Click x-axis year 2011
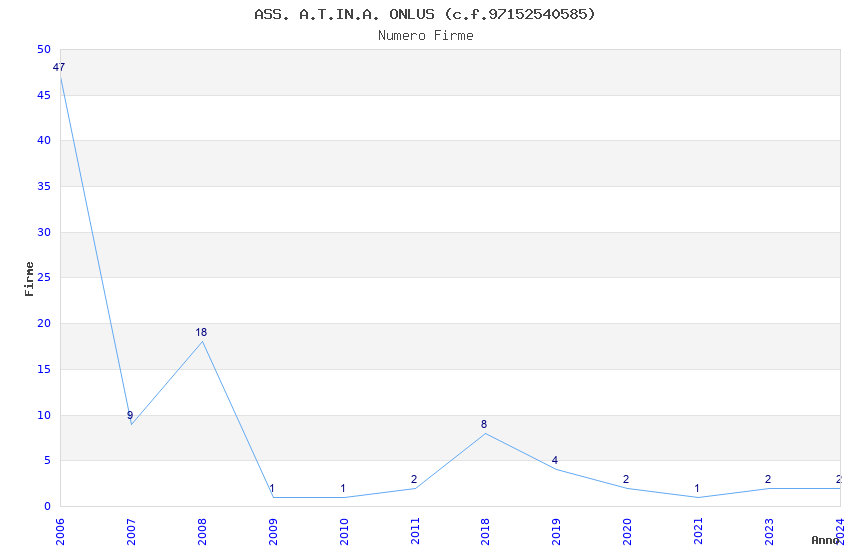 tap(415, 531)
